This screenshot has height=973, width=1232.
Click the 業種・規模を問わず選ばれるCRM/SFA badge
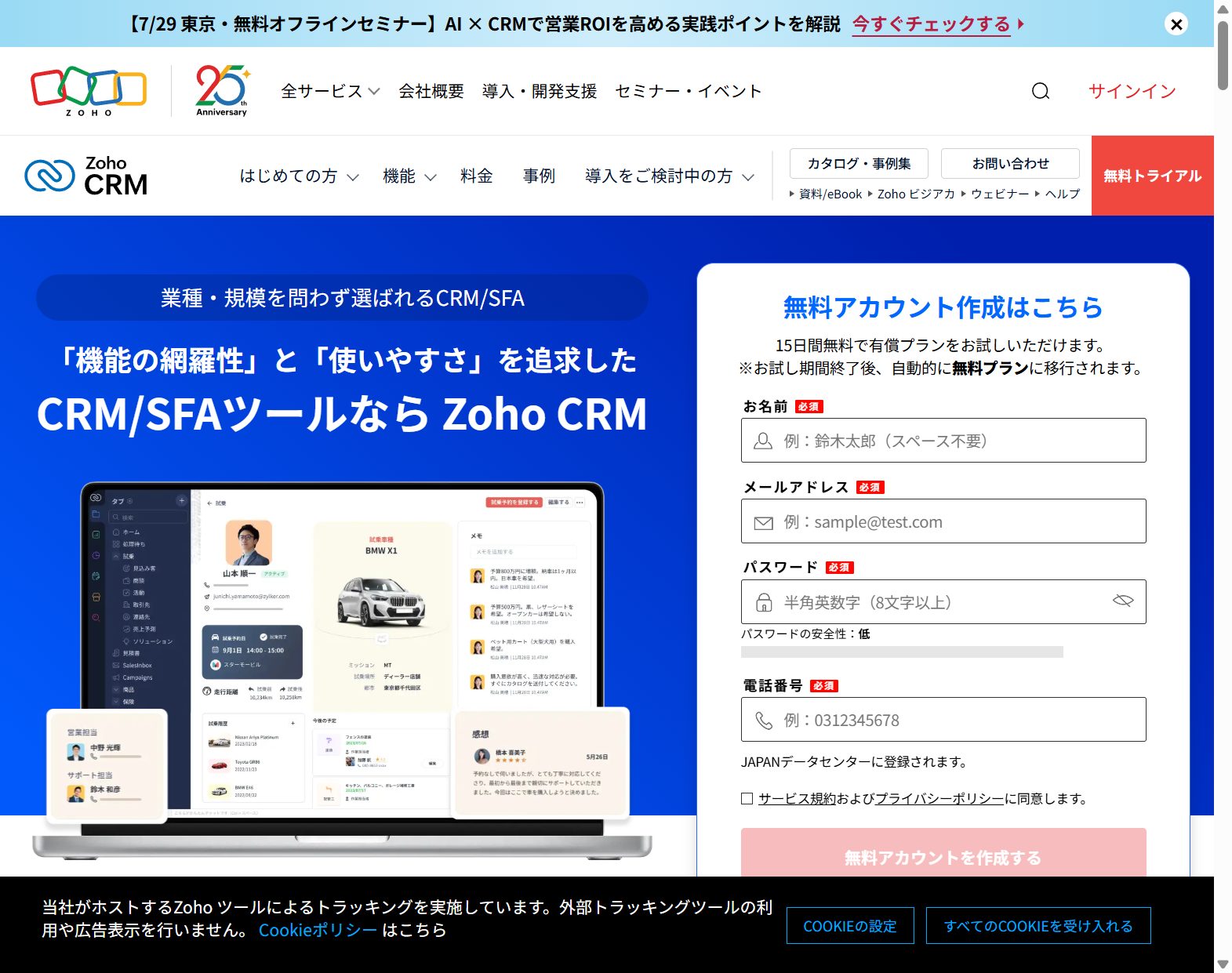[x=343, y=298]
